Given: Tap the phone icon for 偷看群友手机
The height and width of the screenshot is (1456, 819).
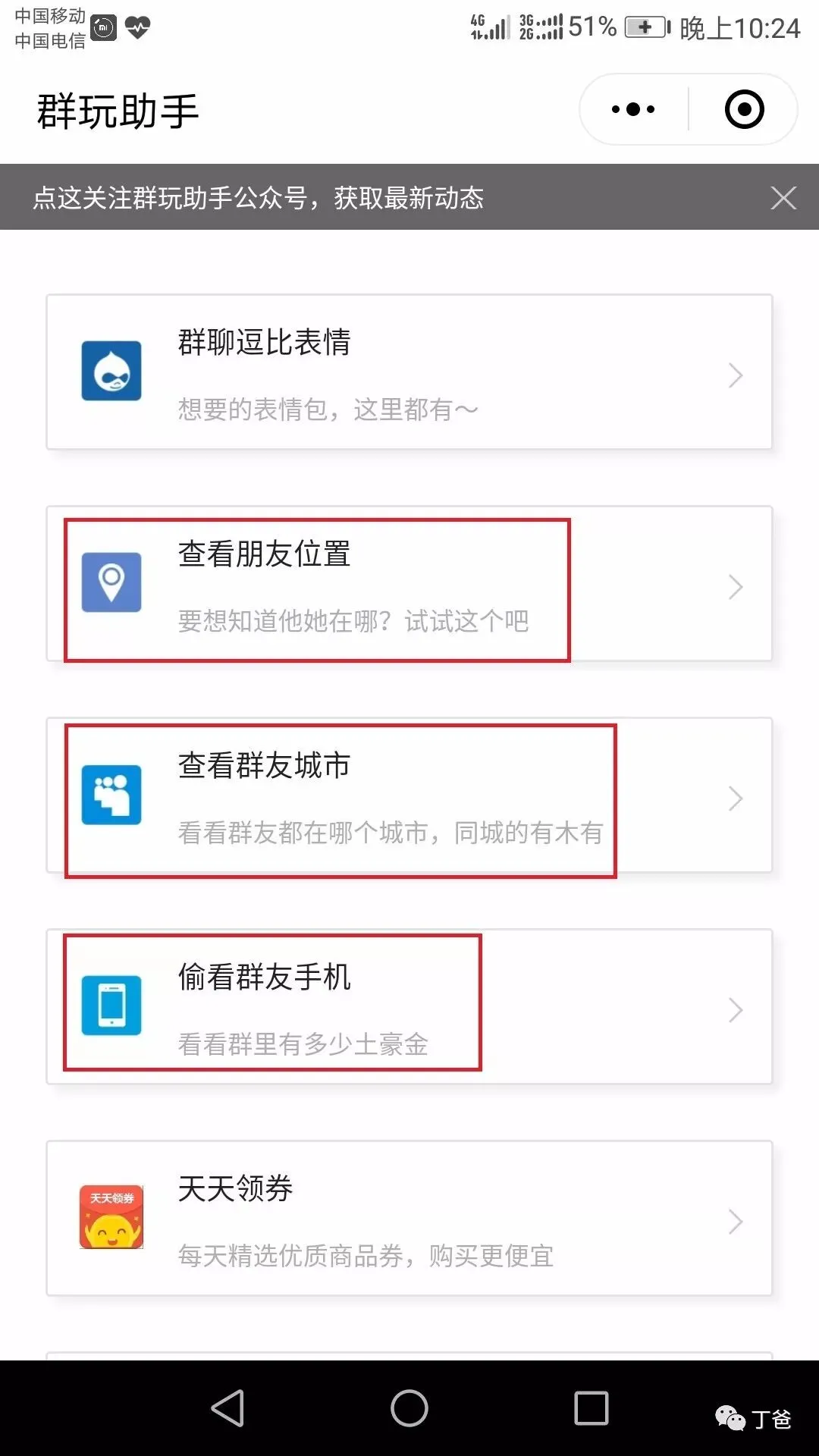Looking at the screenshot, I should (111, 1006).
